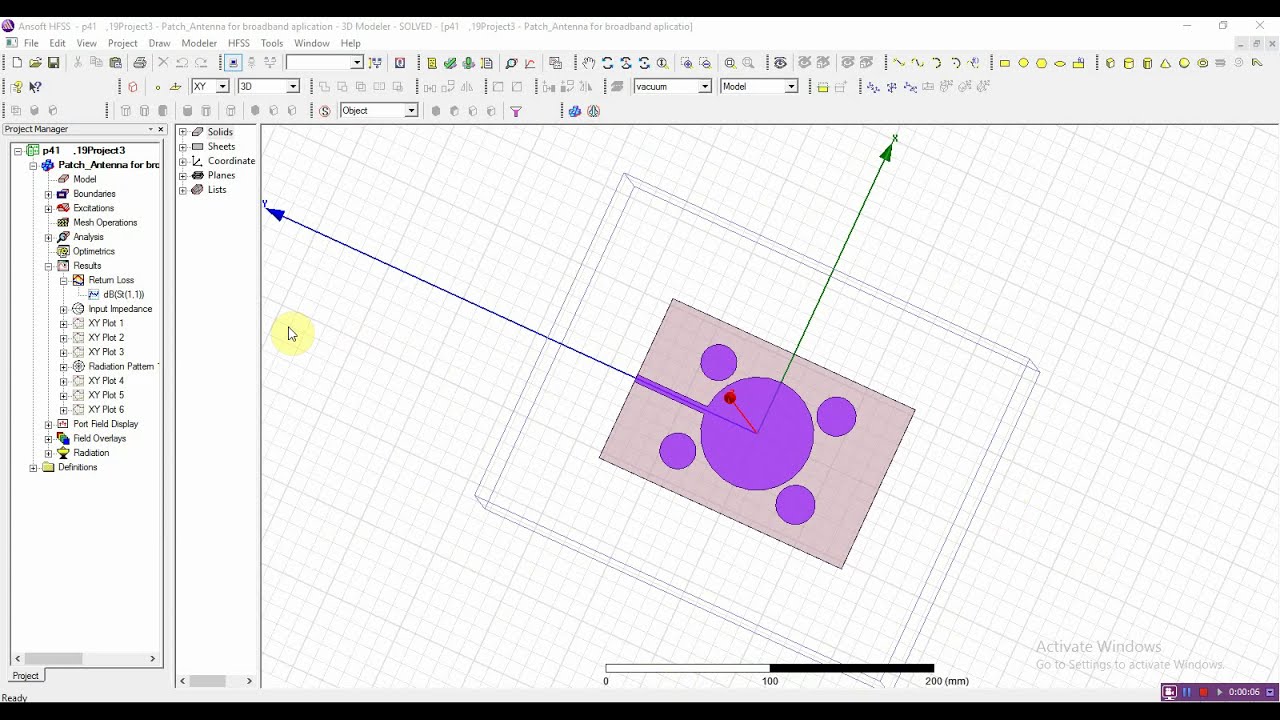Expand the Sheets node in model tree
Viewport: 1280px width, 720px height.
click(183, 147)
